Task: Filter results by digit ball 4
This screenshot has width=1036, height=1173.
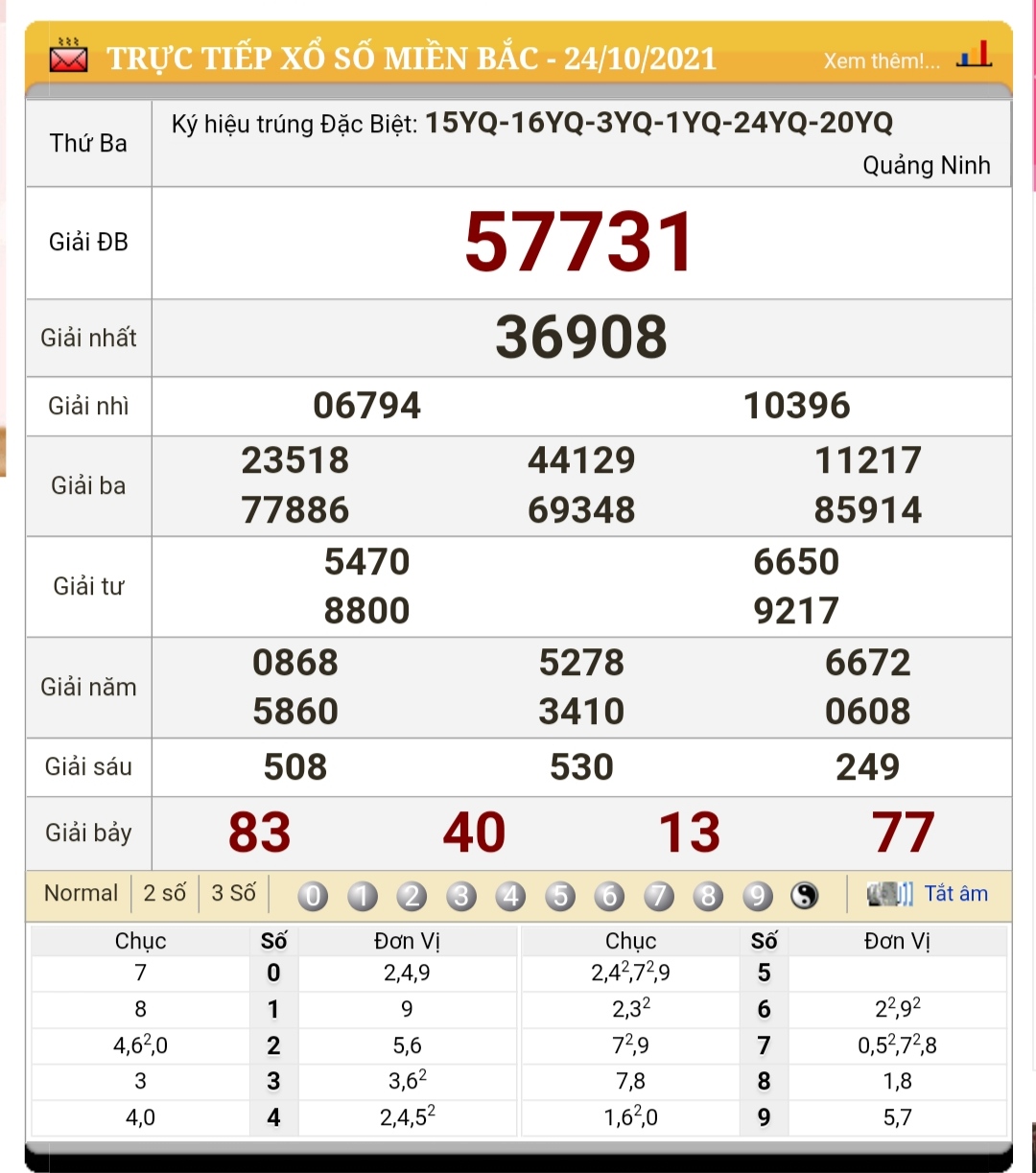Action: [510, 896]
